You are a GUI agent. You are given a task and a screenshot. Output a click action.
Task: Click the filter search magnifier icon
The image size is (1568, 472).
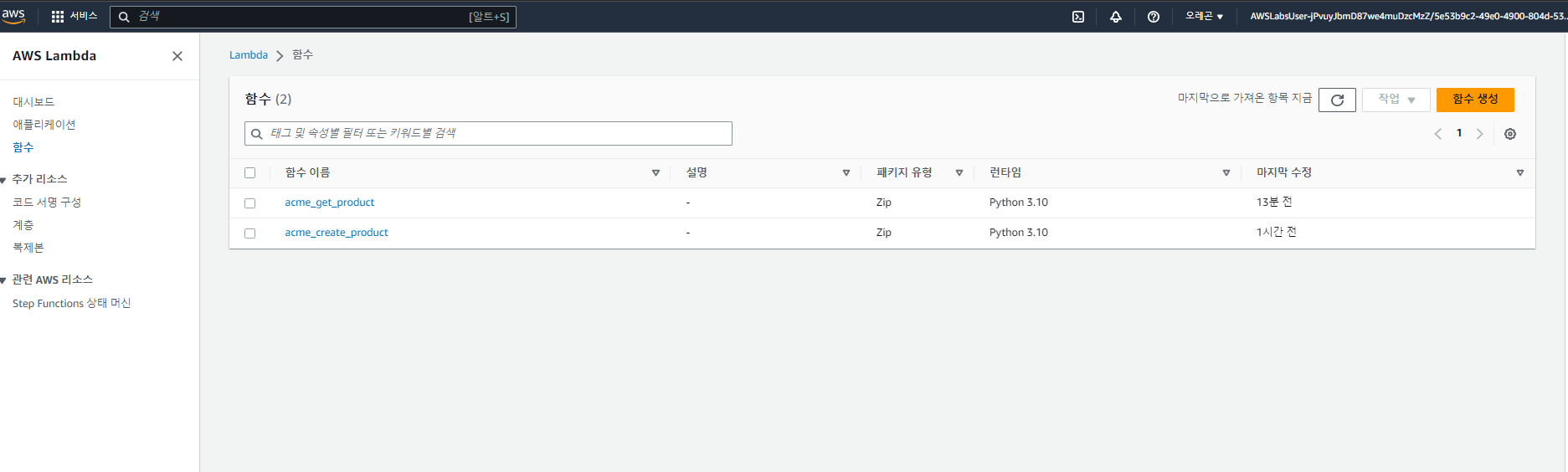(x=257, y=134)
